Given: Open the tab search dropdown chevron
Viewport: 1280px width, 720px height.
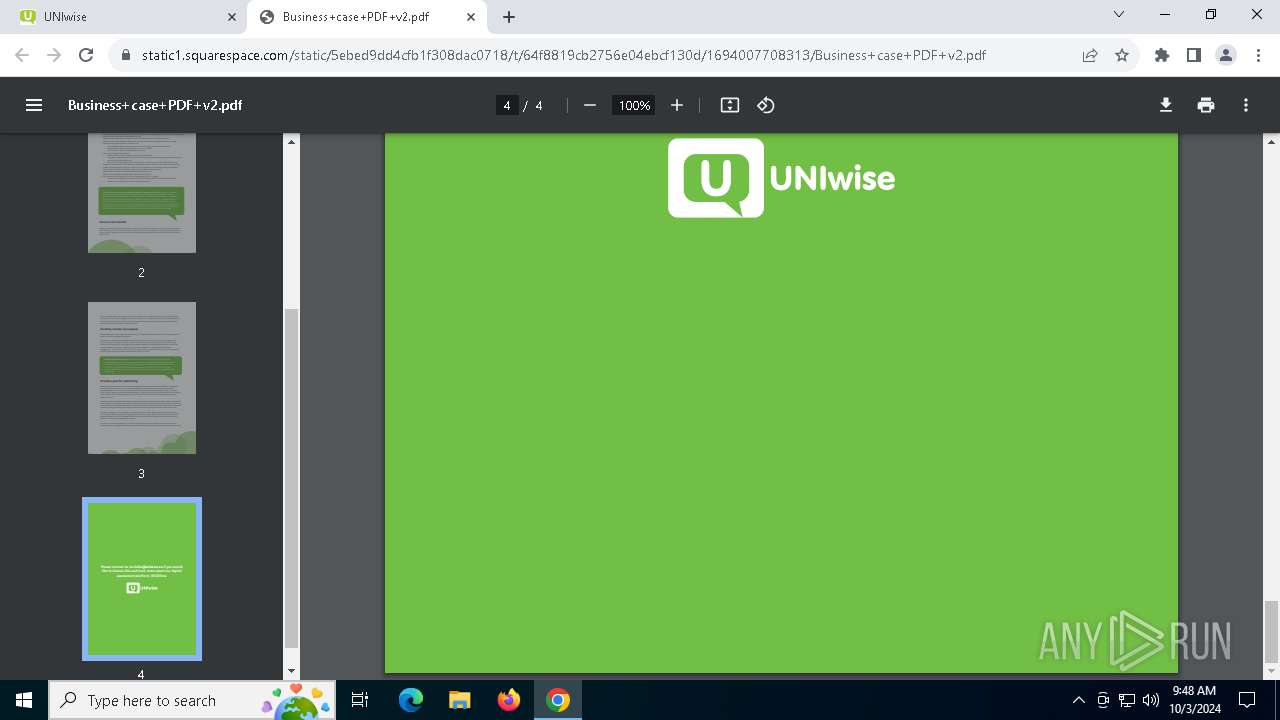Looking at the screenshot, I should pyautogui.click(x=1119, y=15).
